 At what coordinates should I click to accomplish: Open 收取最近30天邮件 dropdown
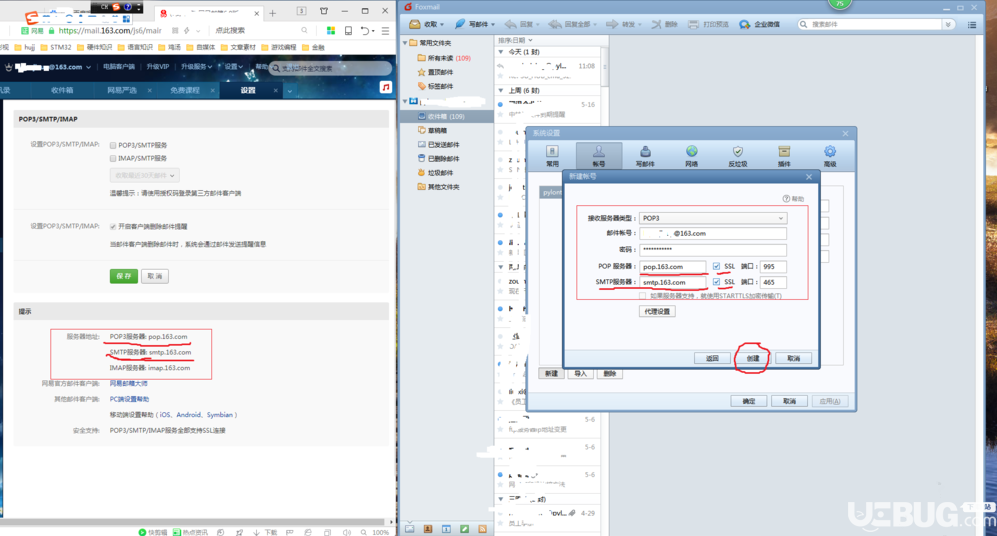click(x=144, y=175)
